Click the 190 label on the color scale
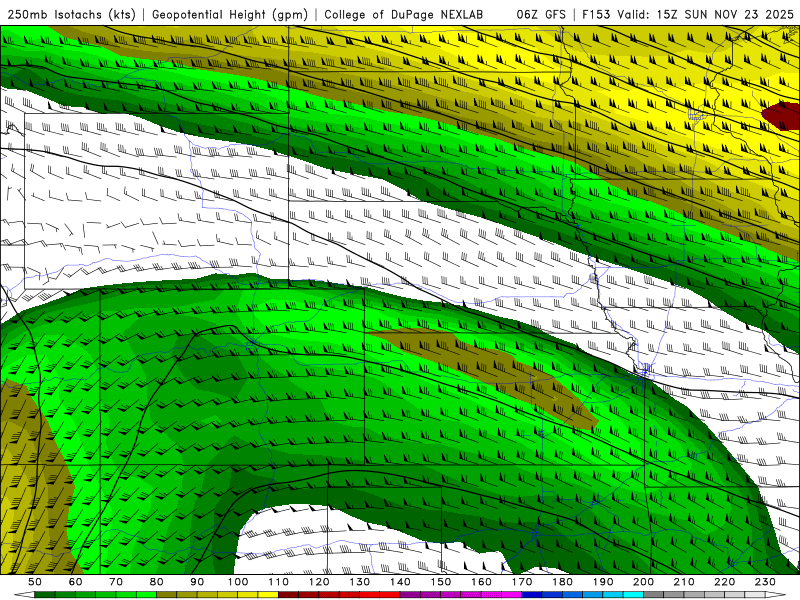Image resolution: width=800 pixels, height=600 pixels. [603, 582]
